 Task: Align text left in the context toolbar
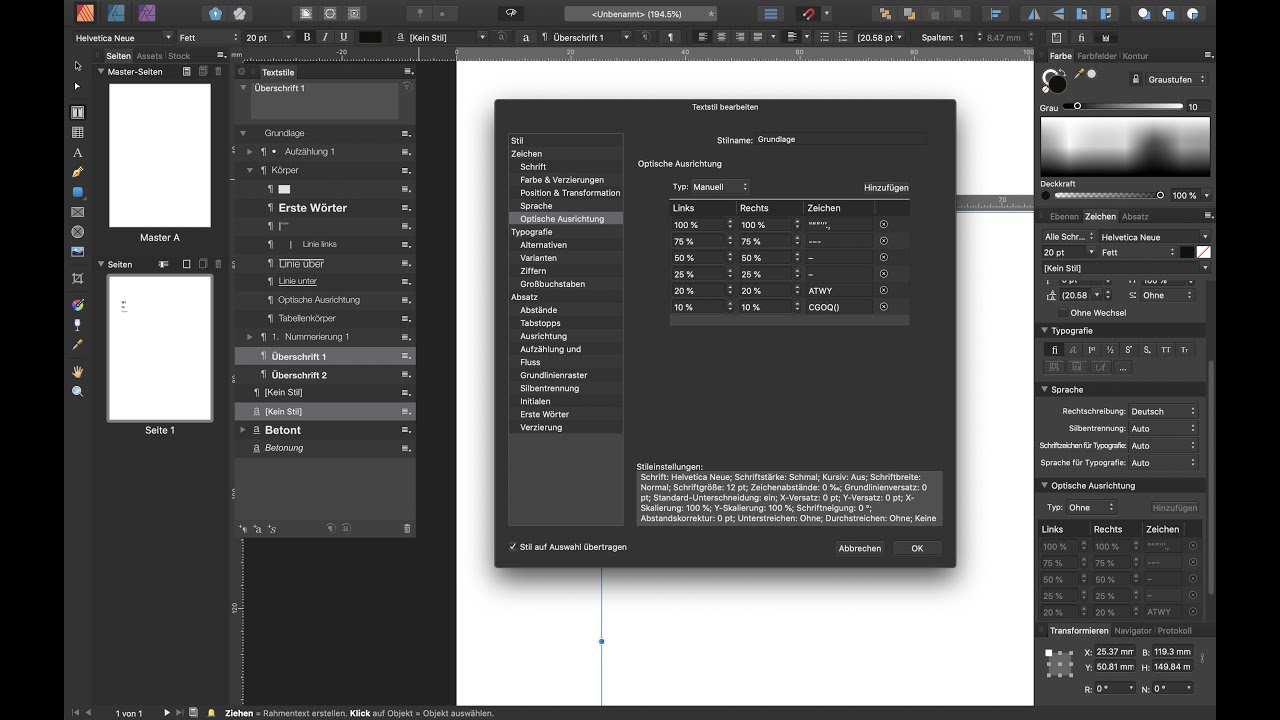point(703,37)
